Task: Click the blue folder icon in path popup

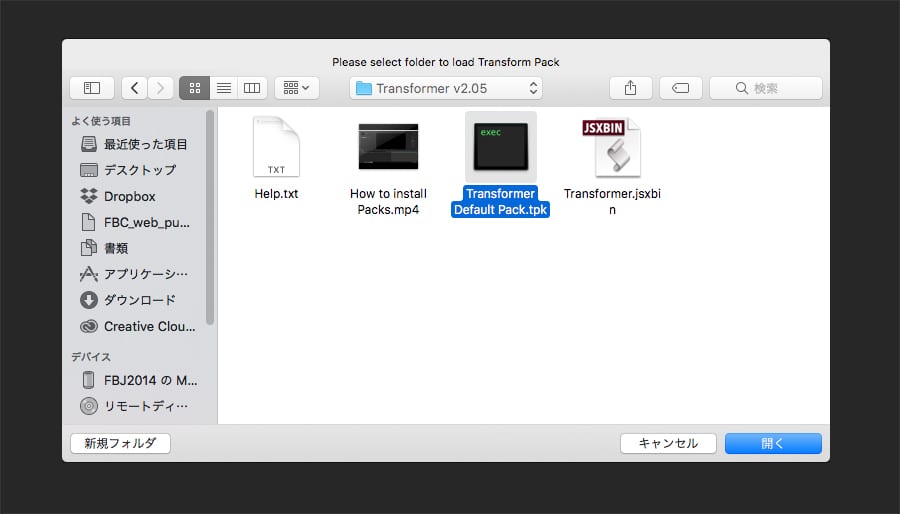Action: (364, 88)
